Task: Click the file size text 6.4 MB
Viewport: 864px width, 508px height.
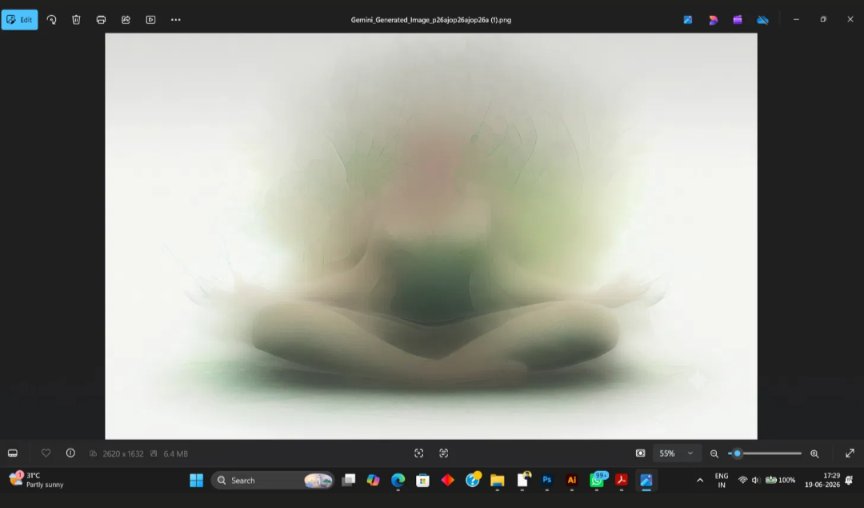Action: [175, 453]
